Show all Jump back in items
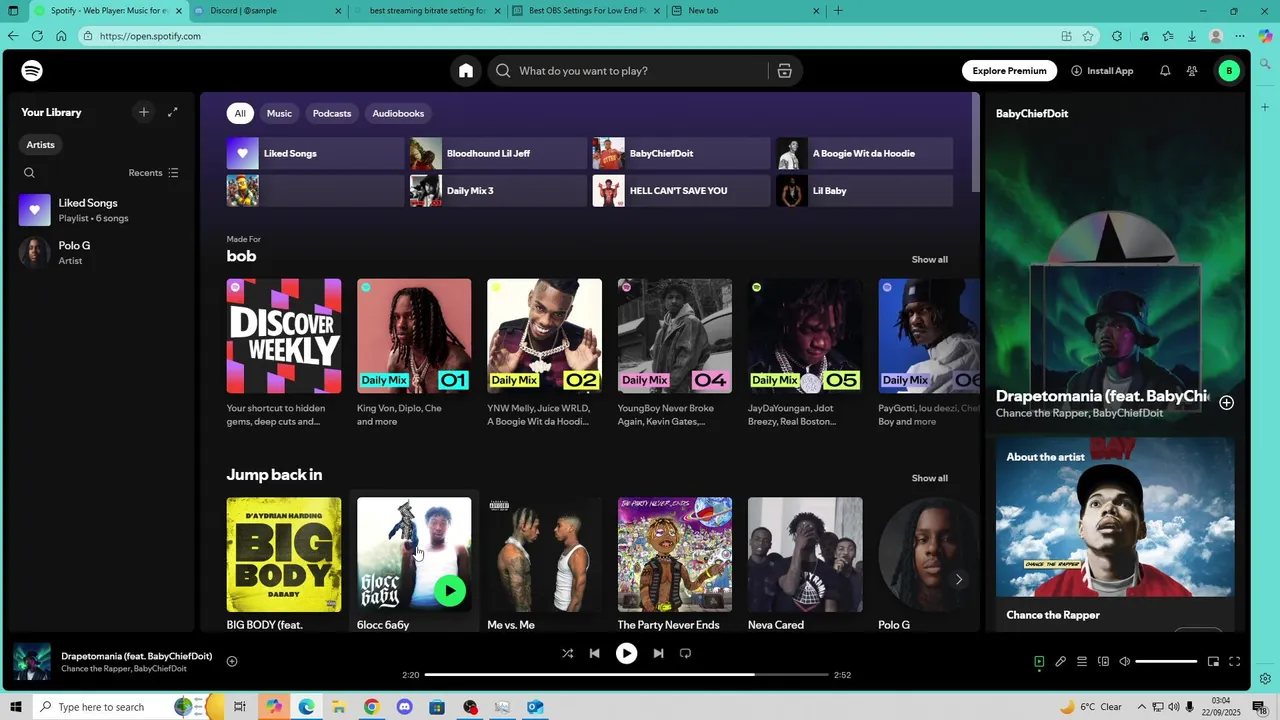This screenshot has width=1280, height=720. (929, 478)
